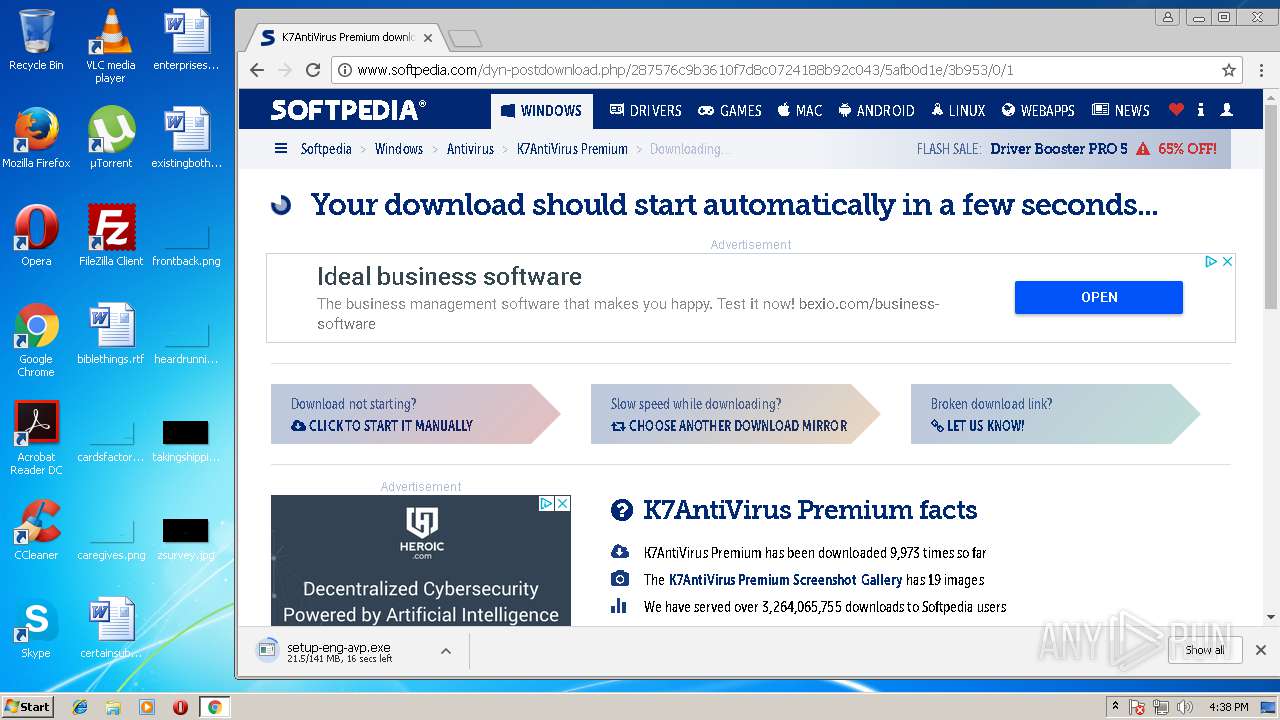Click the Antivirus breadcrumb link
1280x720 pixels.
tap(470, 148)
